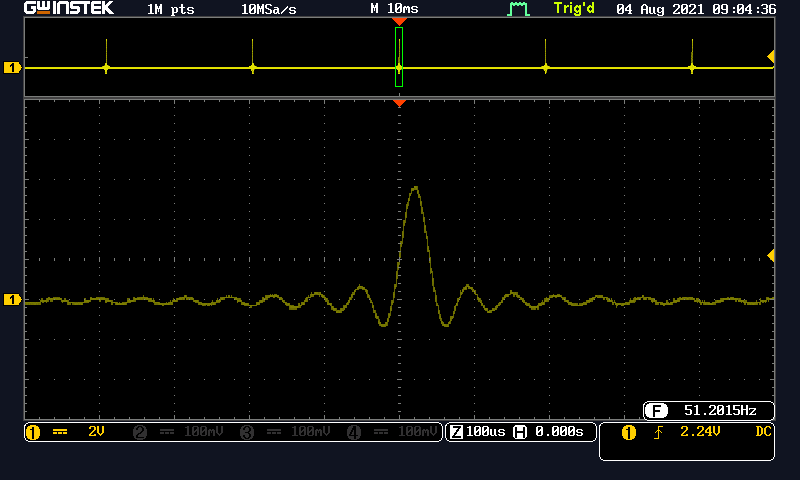The image size is (800, 480).
Task: Click the trigger level arrow on the right of the zoom window
Action: [770, 256]
